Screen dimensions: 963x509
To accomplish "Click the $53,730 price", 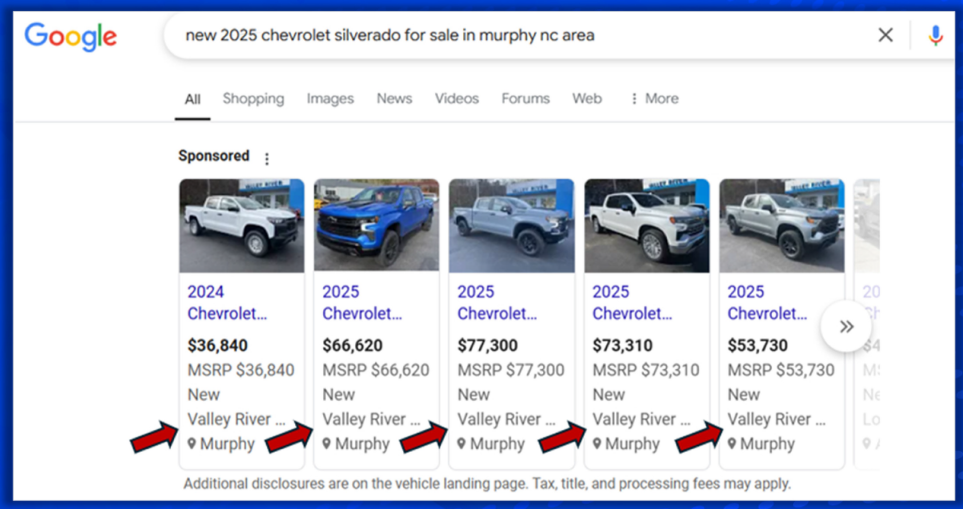I will click(x=758, y=346).
